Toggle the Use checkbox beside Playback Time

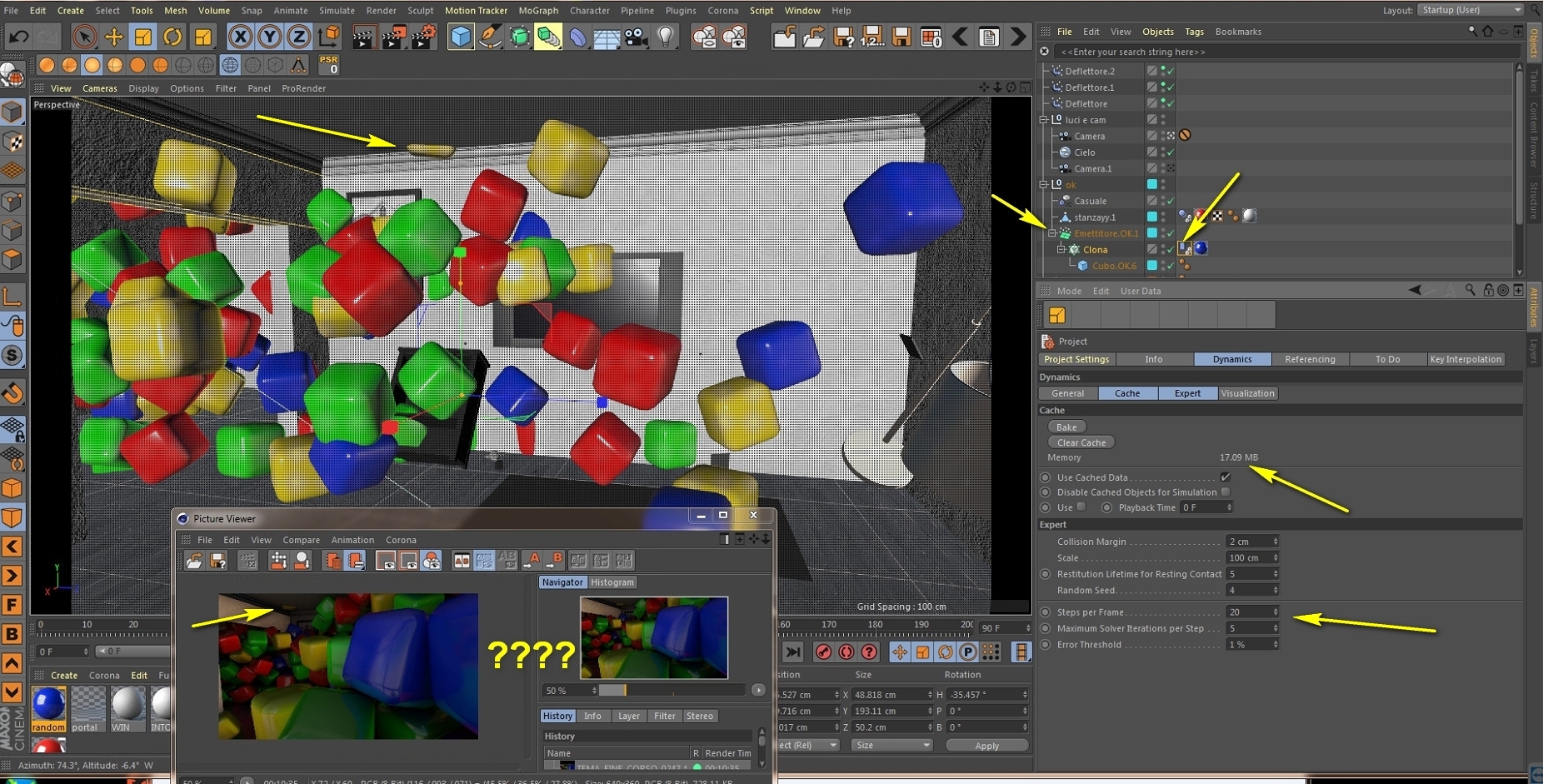[1081, 507]
